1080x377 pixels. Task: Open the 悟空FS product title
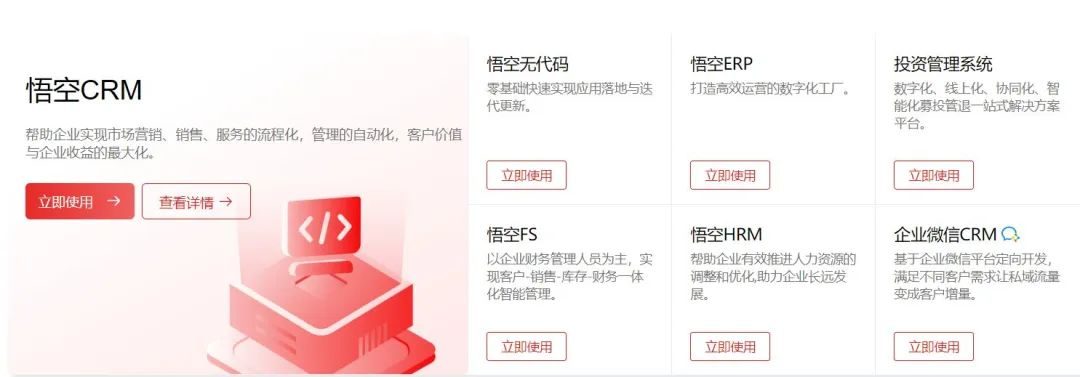512,235
